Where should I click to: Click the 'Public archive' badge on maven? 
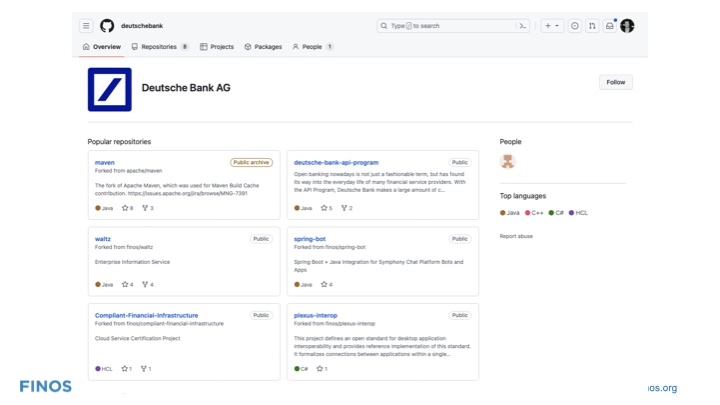pos(251,162)
